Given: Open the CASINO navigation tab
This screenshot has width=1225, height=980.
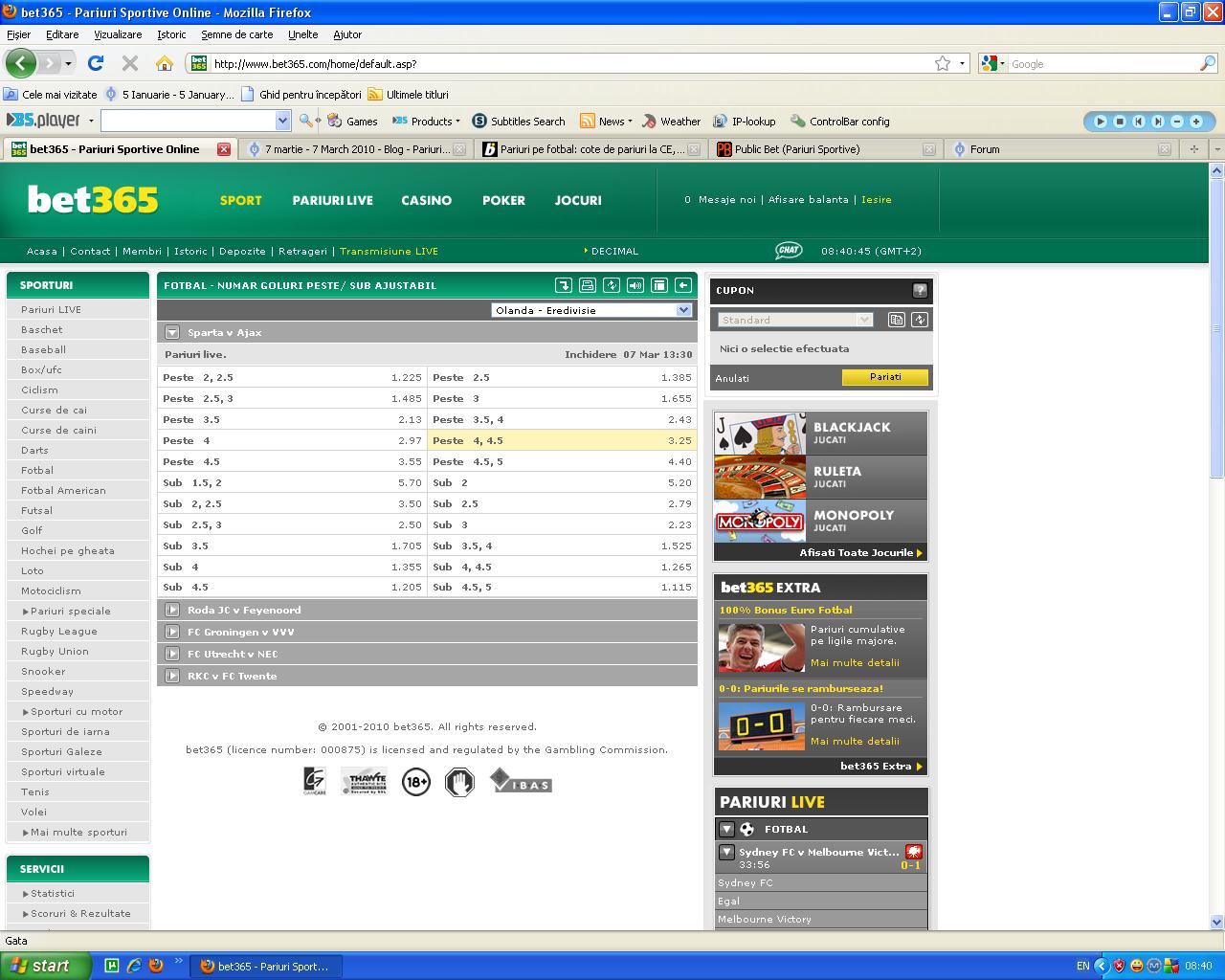Looking at the screenshot, I should [x=426, y=200].
